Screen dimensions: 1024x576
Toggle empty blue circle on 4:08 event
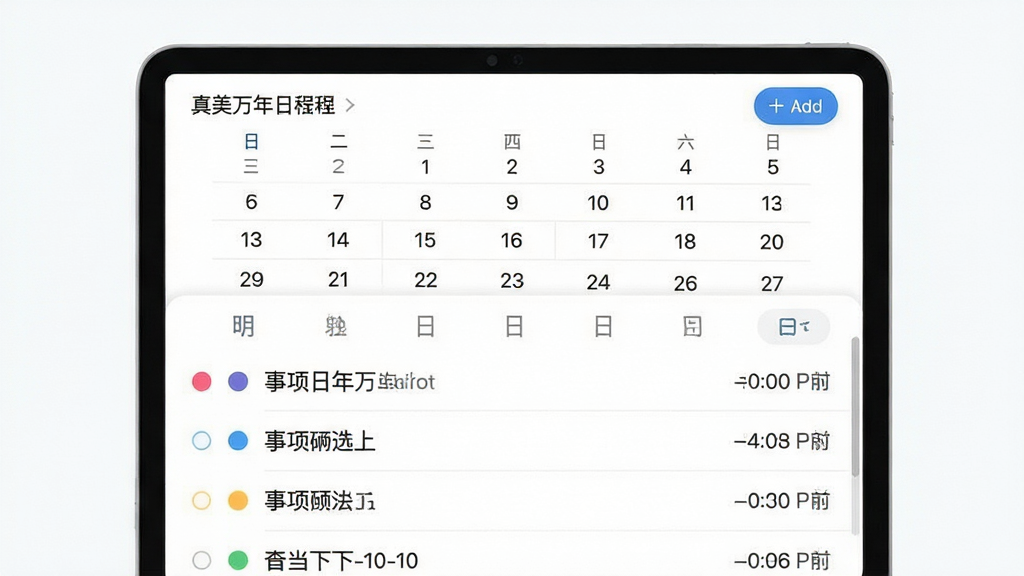click(x=202, y=441)
